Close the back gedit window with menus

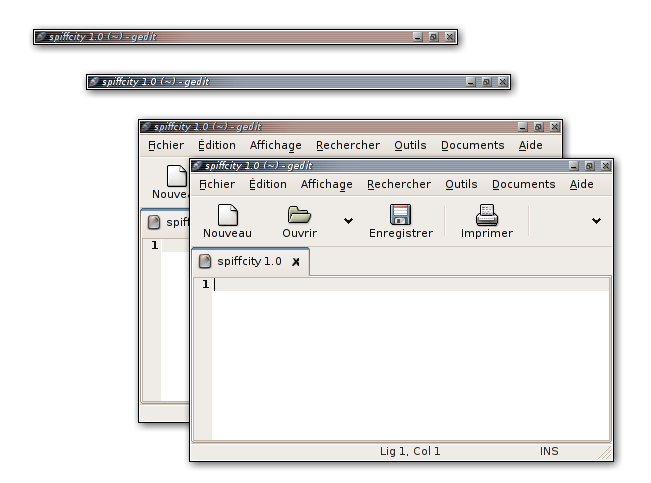pyautogui.click(x=555, y=127)
